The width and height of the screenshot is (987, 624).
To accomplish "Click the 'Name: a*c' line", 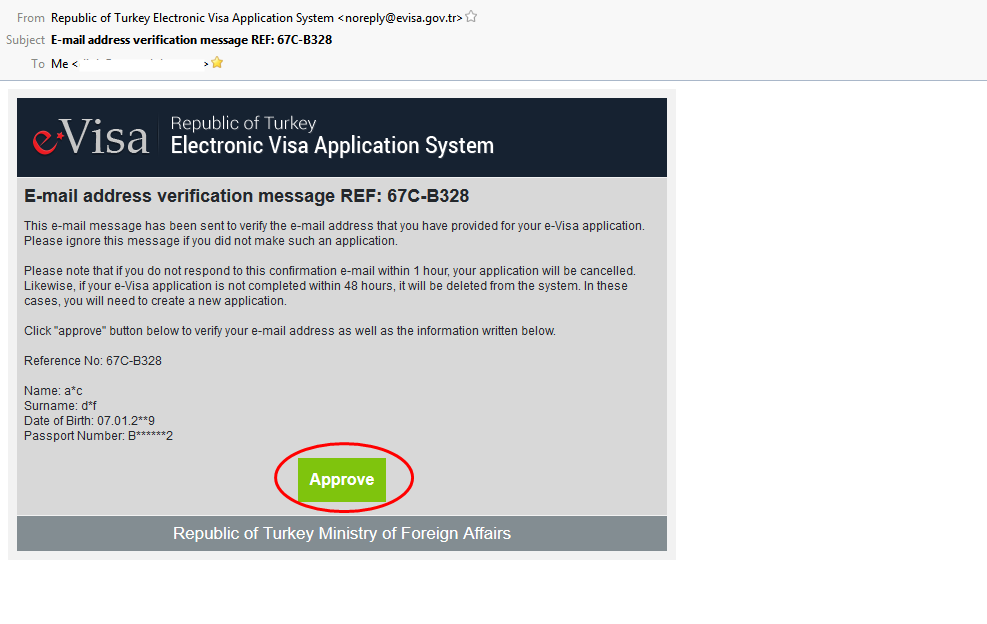I will (54, 391).
